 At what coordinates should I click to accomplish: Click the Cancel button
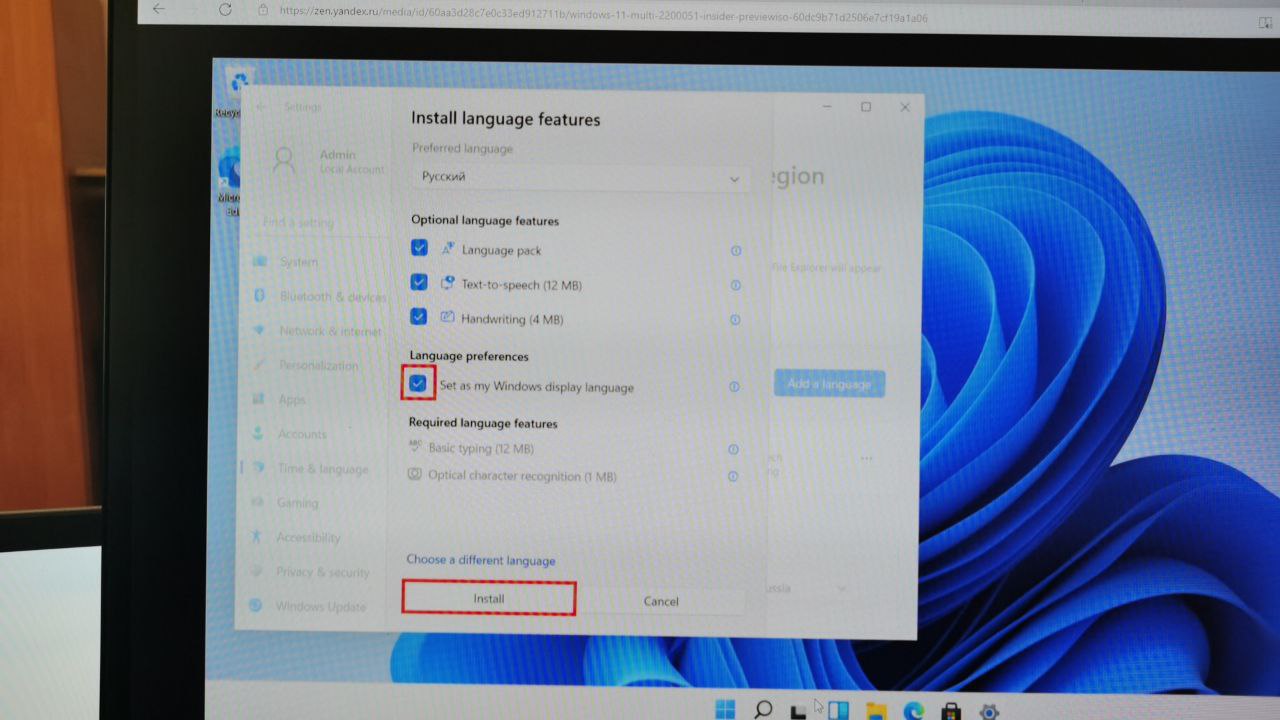click(661, 601)
